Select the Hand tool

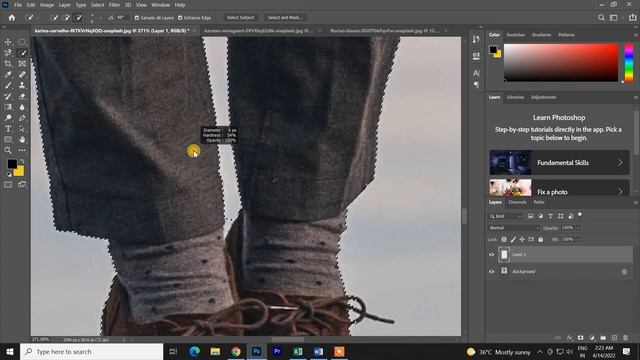point(22,140)
